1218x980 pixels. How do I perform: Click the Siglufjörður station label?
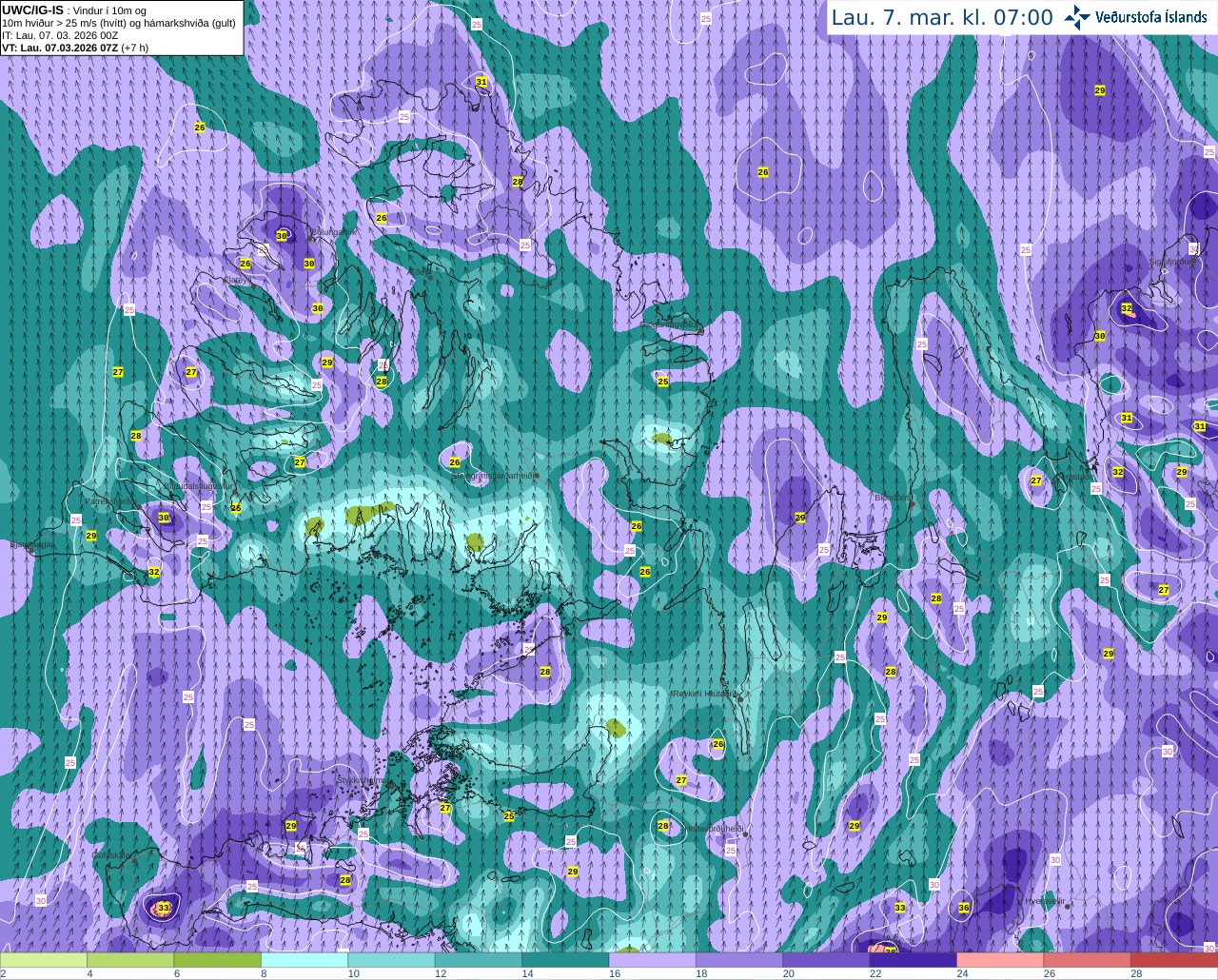[x=1170, y=261]
